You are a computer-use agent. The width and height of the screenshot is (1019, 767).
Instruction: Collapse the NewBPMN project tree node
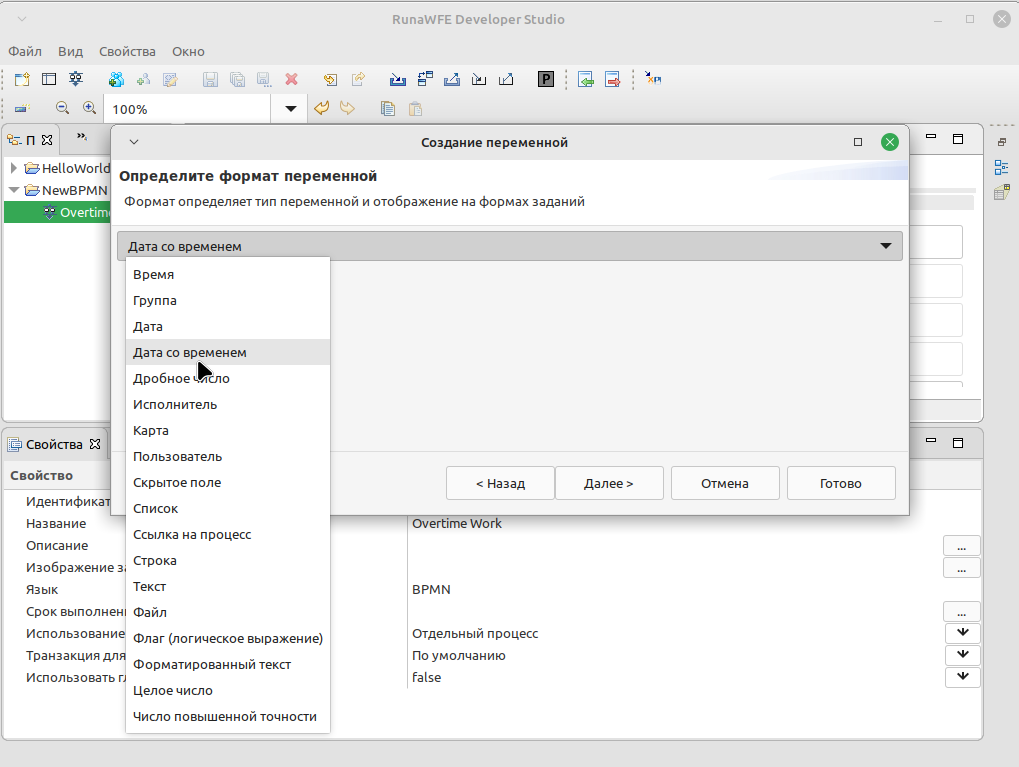click(x=14, y=190)
